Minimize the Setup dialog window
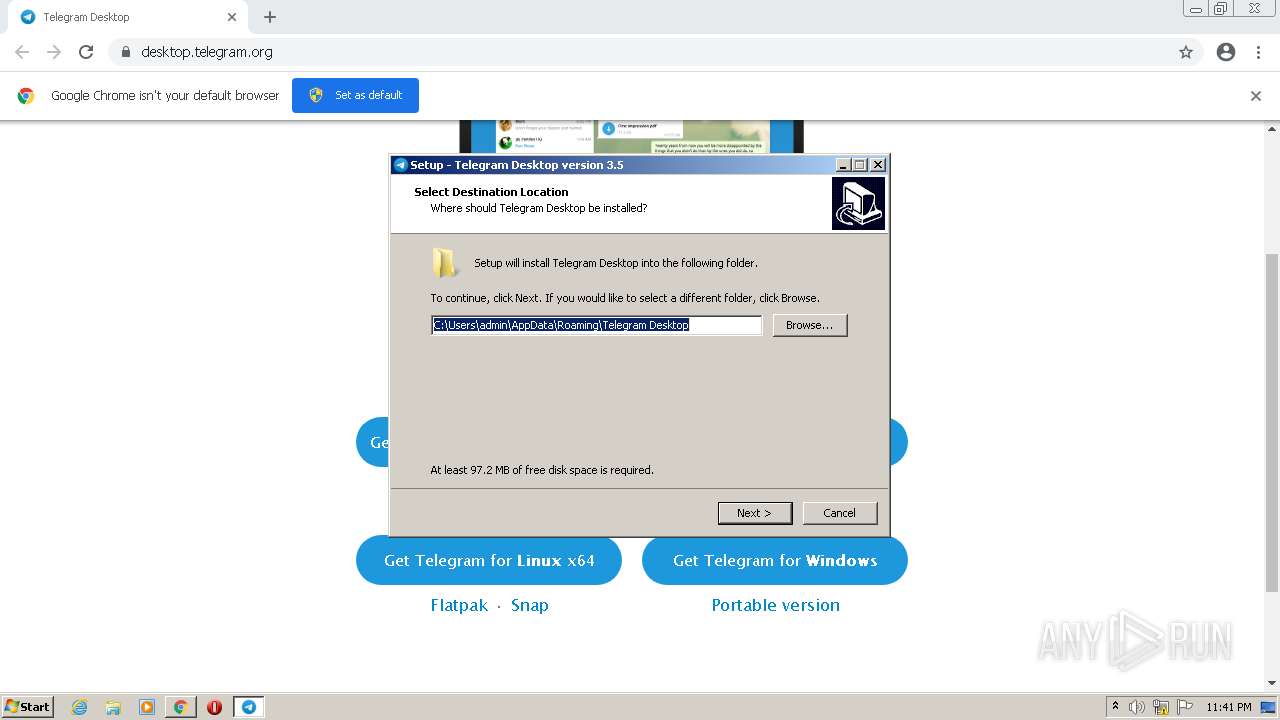The width and height of the screenshot is (1280, 720). tap(843, 165)
